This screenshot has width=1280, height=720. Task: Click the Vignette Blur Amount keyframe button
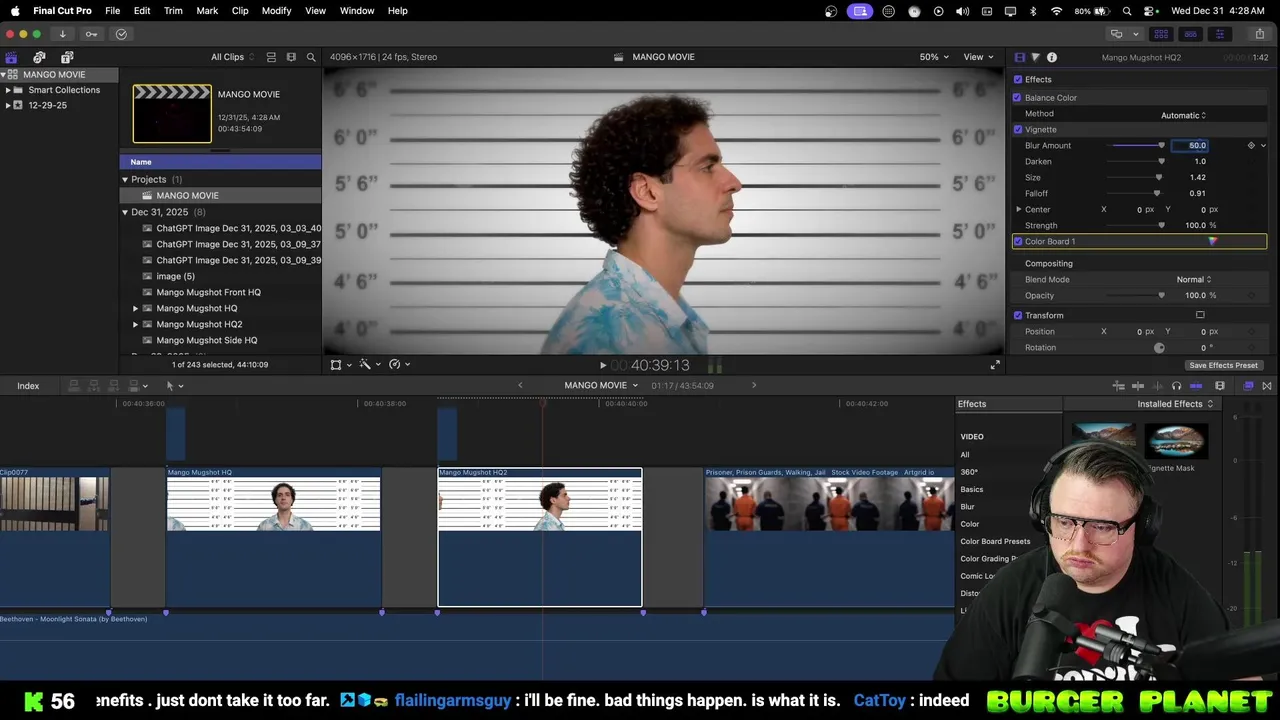[1250, 145]
